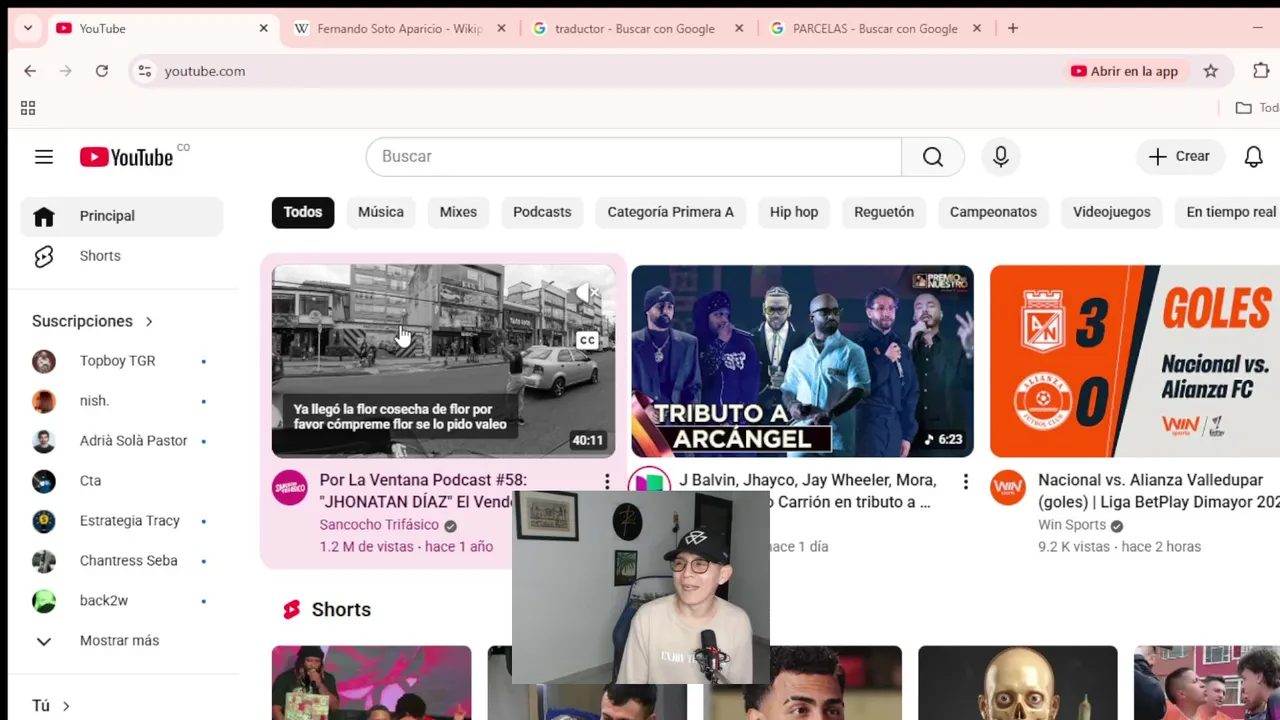Reload the current page
Viewport: 1280px width, 720px height.
(101, 71)
